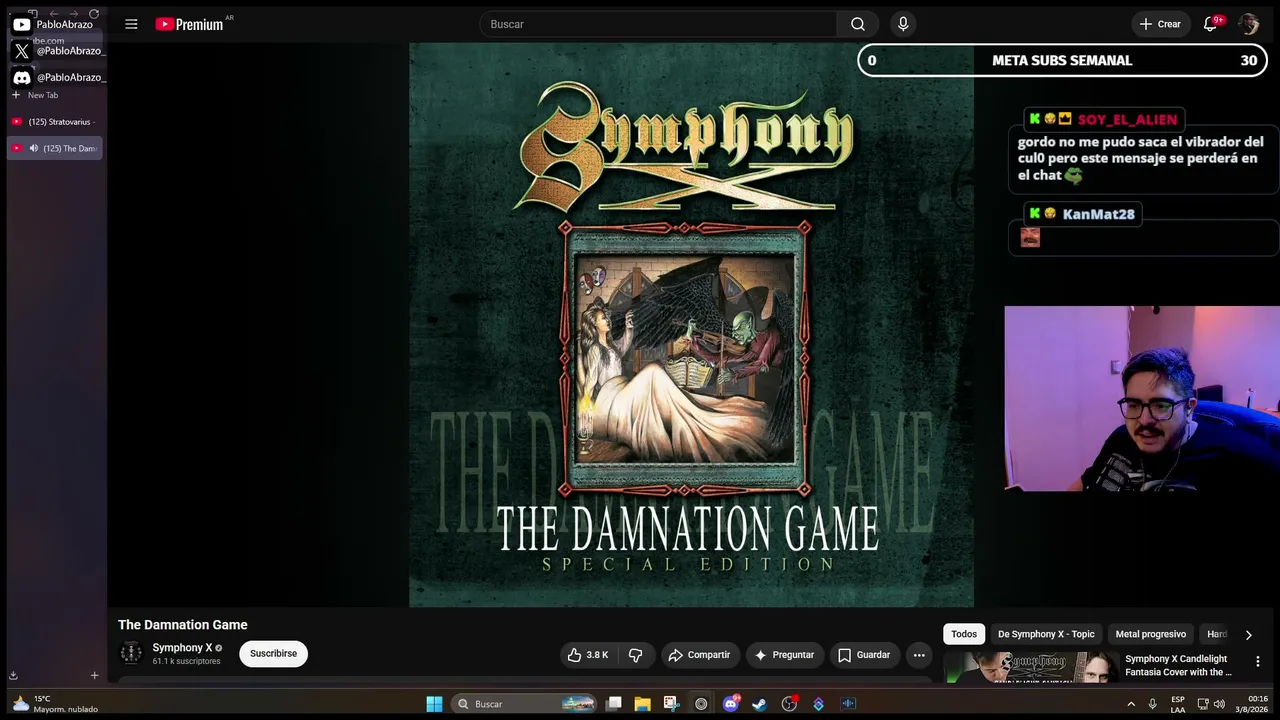Open Steam from the taskbar
1280x720 pixels.
[x=759, y=704]
